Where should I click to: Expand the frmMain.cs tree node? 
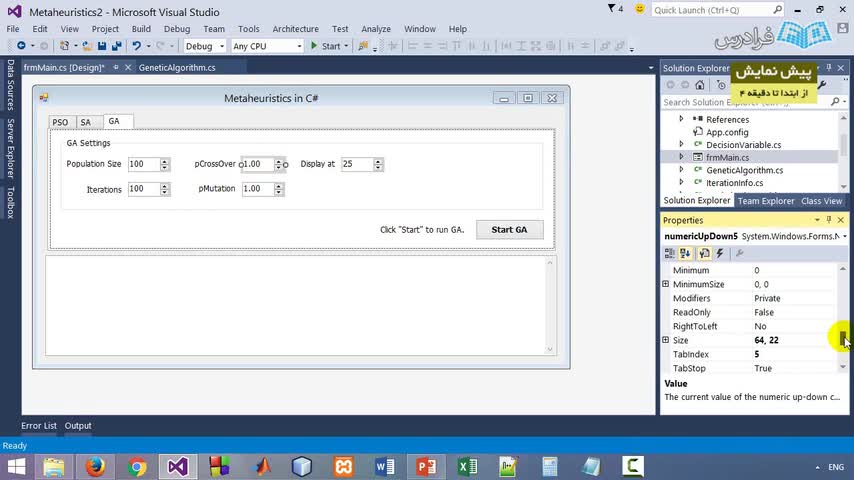[681, 157]
